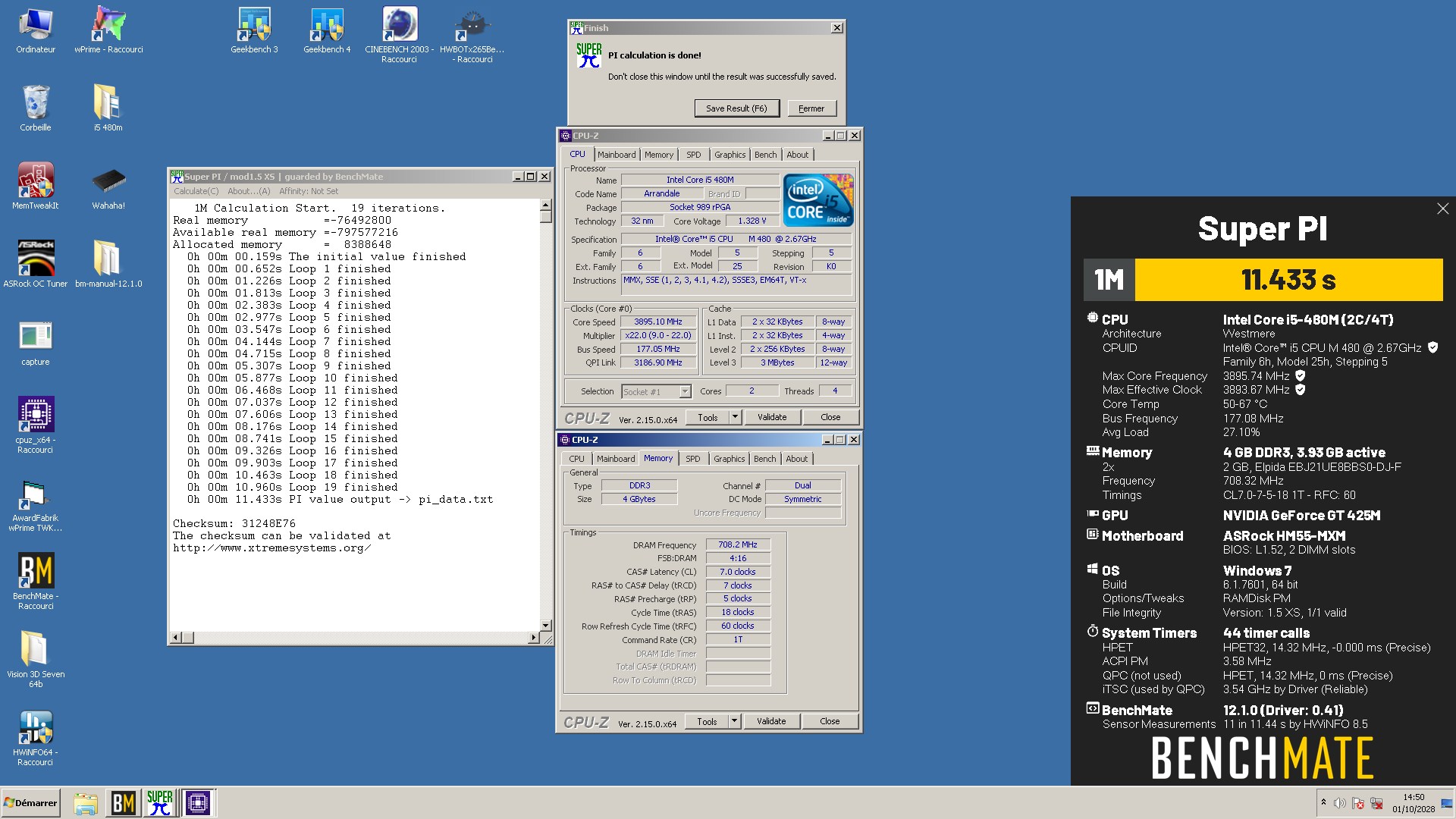The width and height of the screenshot is (1456, 819).
Task: Open the capture file icon
Action: point(36,343)
